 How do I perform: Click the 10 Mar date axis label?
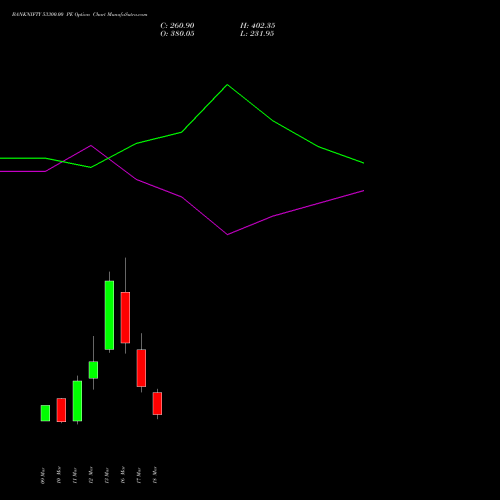59,475
